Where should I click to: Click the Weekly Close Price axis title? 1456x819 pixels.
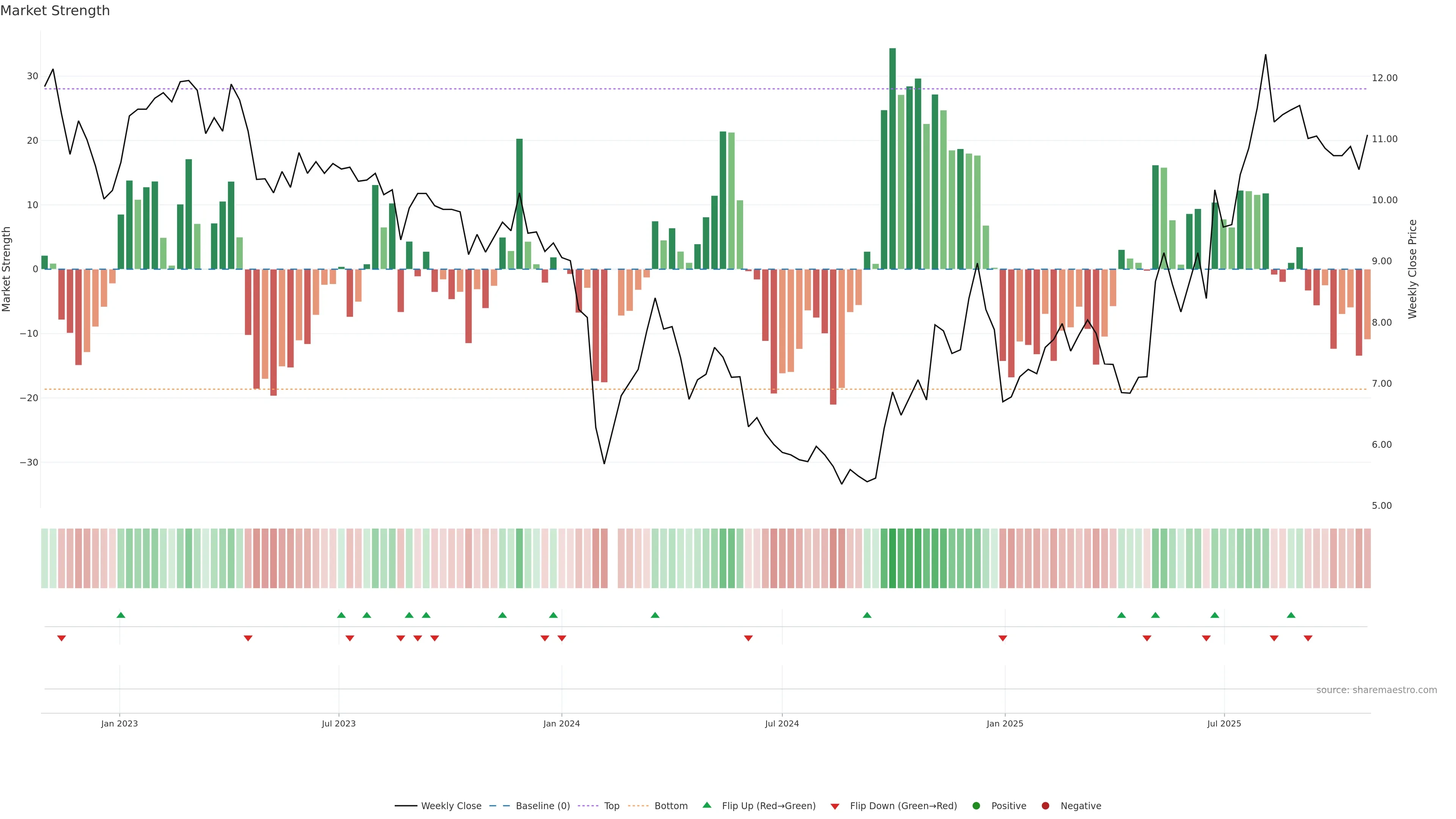[1412, 269]
